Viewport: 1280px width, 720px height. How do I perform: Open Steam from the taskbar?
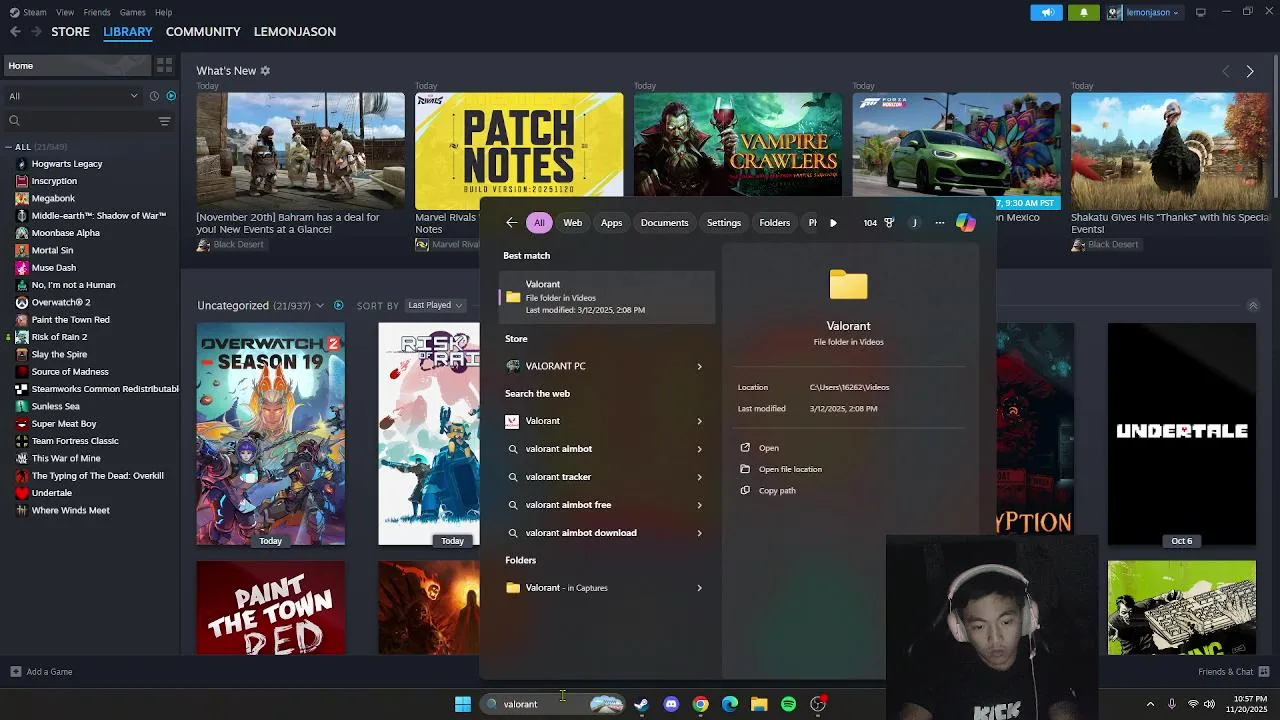(641, 704)
